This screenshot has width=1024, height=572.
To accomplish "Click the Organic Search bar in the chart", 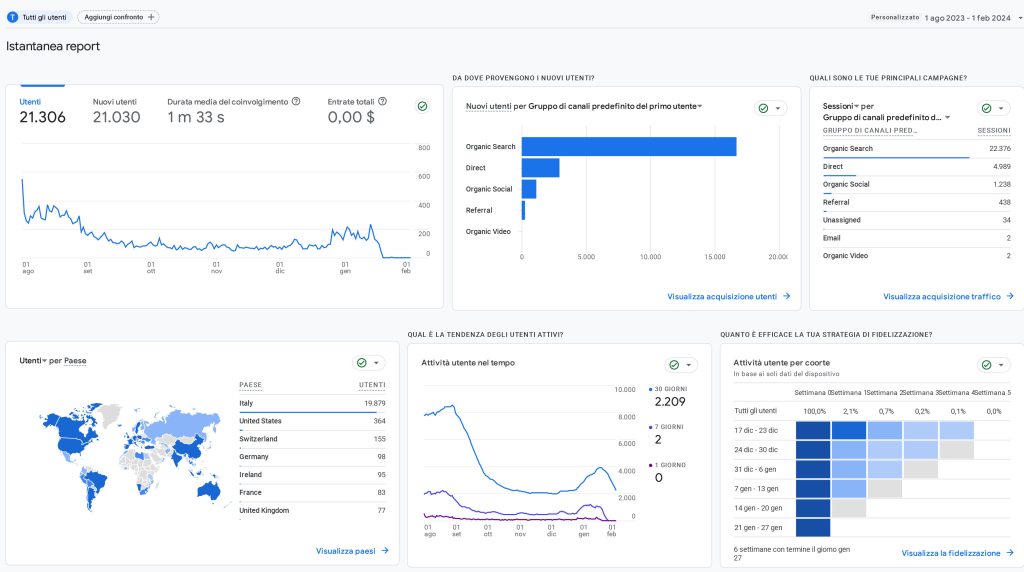I will [x=628, y=147].
